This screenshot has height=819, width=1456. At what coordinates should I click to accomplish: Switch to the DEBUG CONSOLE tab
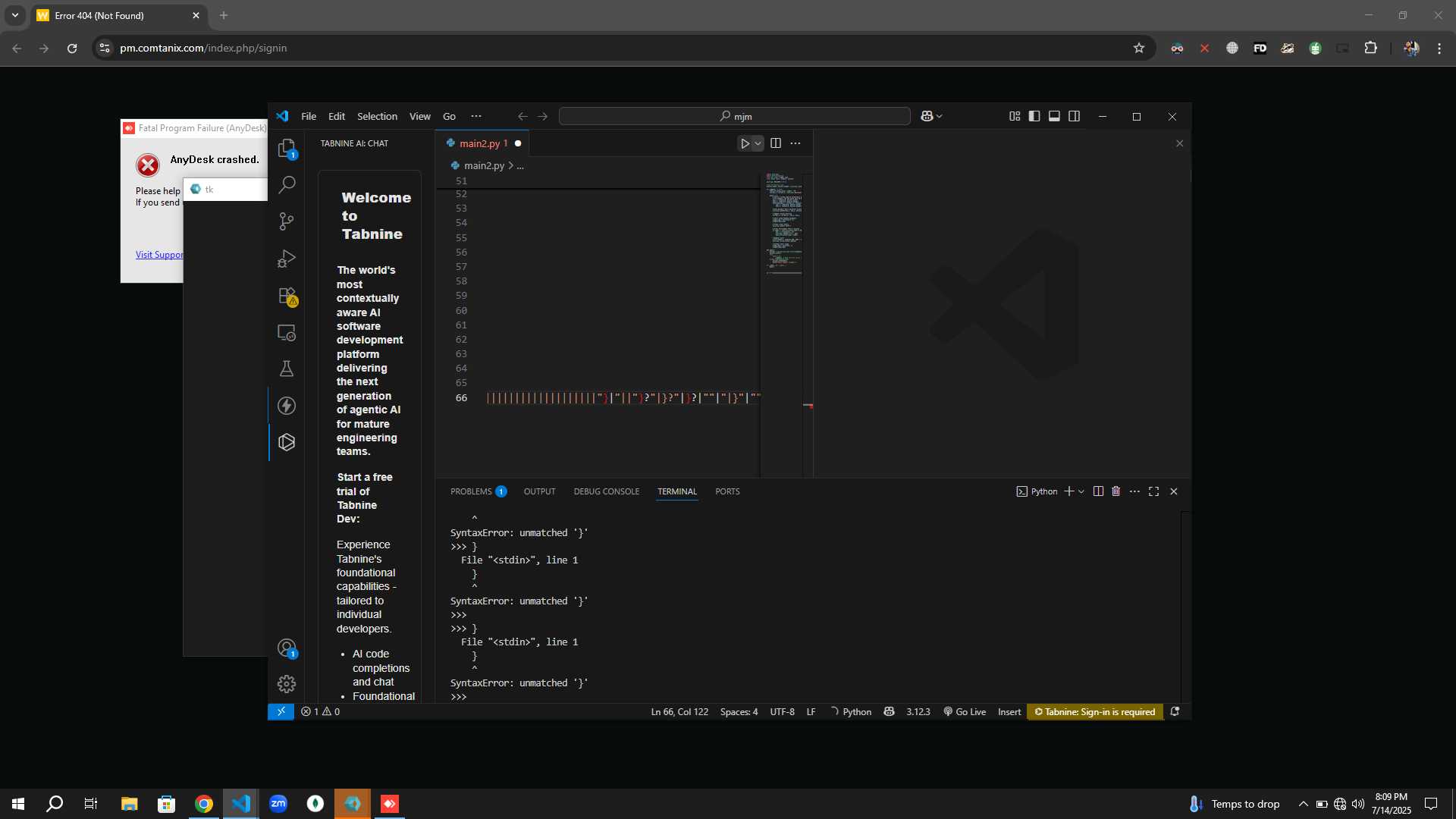tap(607, 491)
